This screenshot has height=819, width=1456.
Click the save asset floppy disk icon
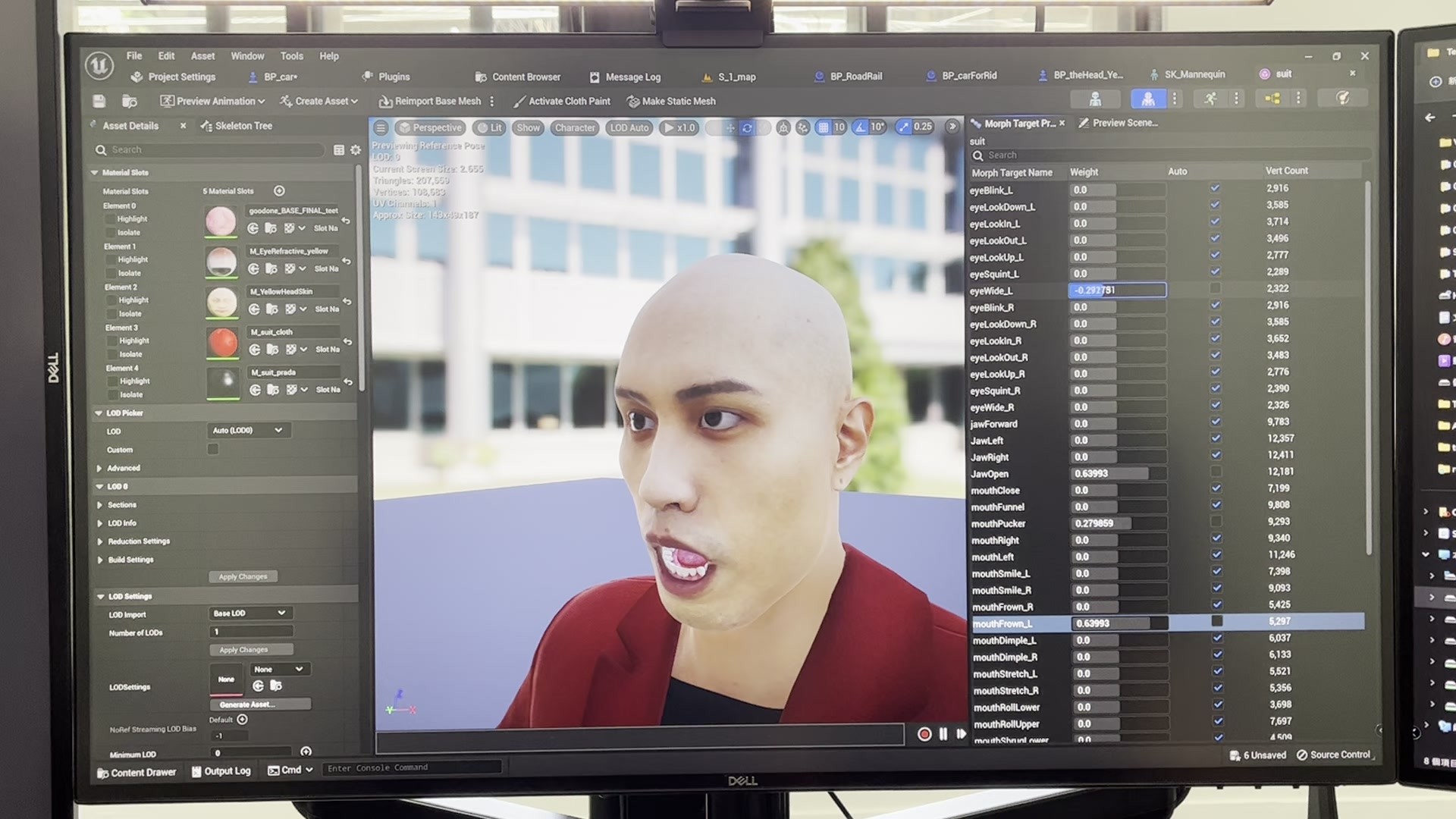tap(99, 101)
